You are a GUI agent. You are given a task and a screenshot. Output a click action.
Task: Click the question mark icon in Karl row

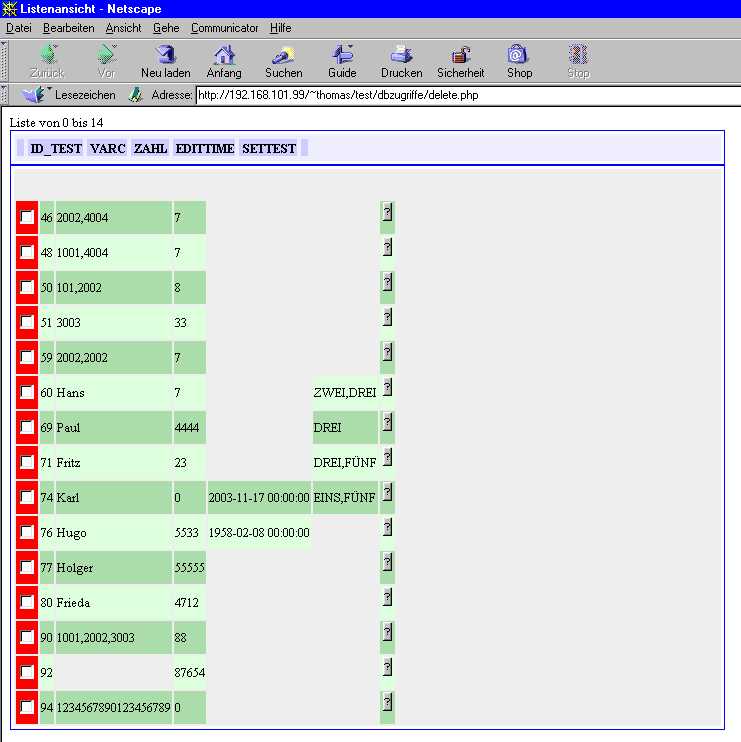[387, 492]
